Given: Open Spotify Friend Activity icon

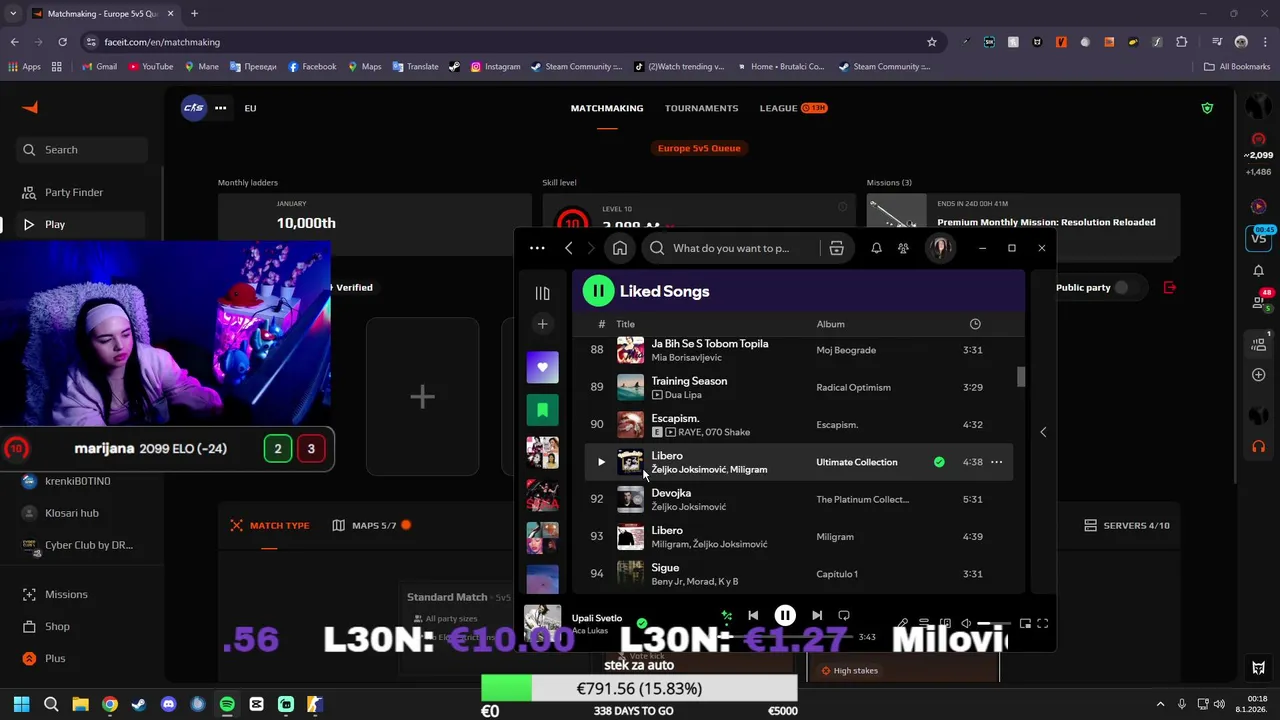Looking at the screenshot, I should tap(904, 248).
